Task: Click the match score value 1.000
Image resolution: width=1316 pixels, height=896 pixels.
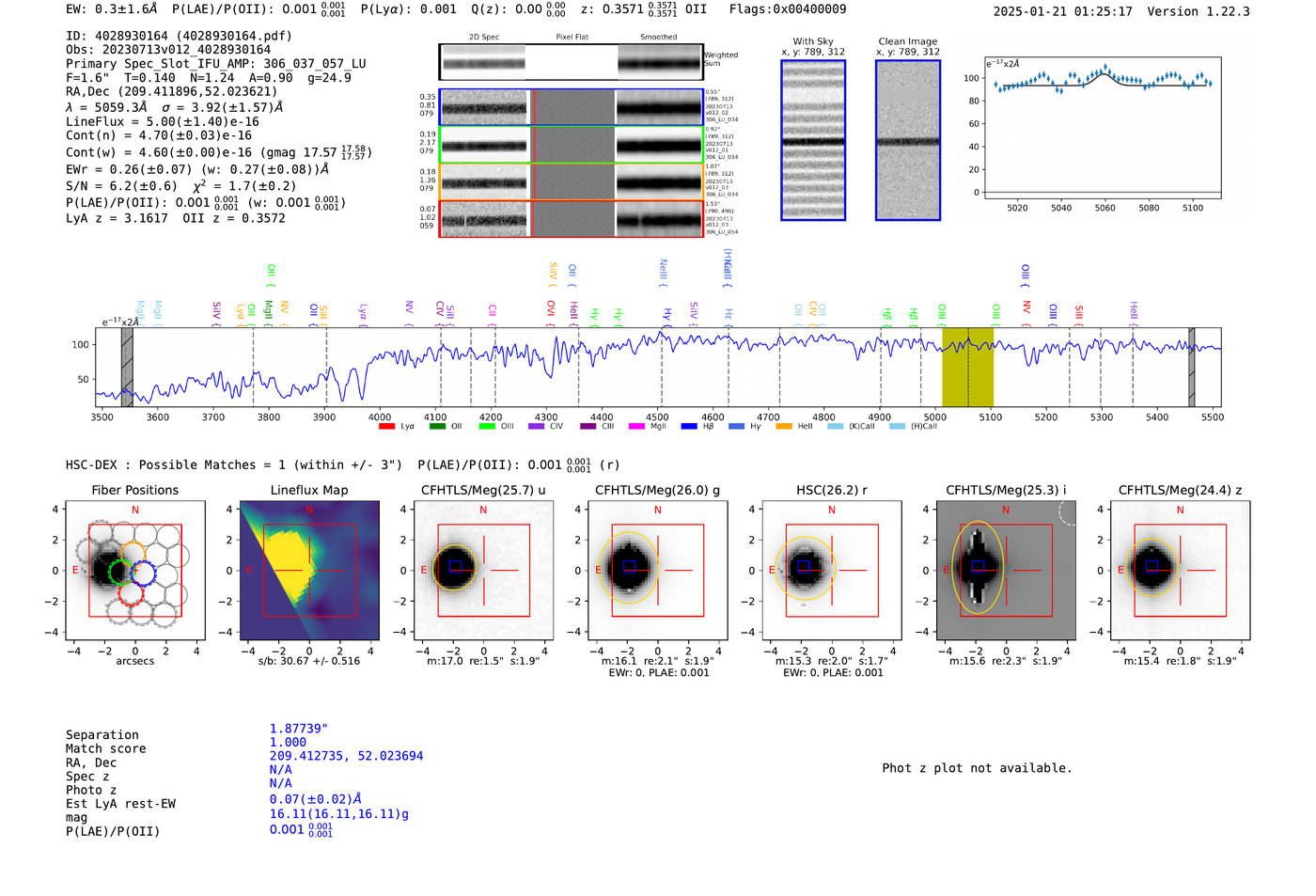Action: 289,742
